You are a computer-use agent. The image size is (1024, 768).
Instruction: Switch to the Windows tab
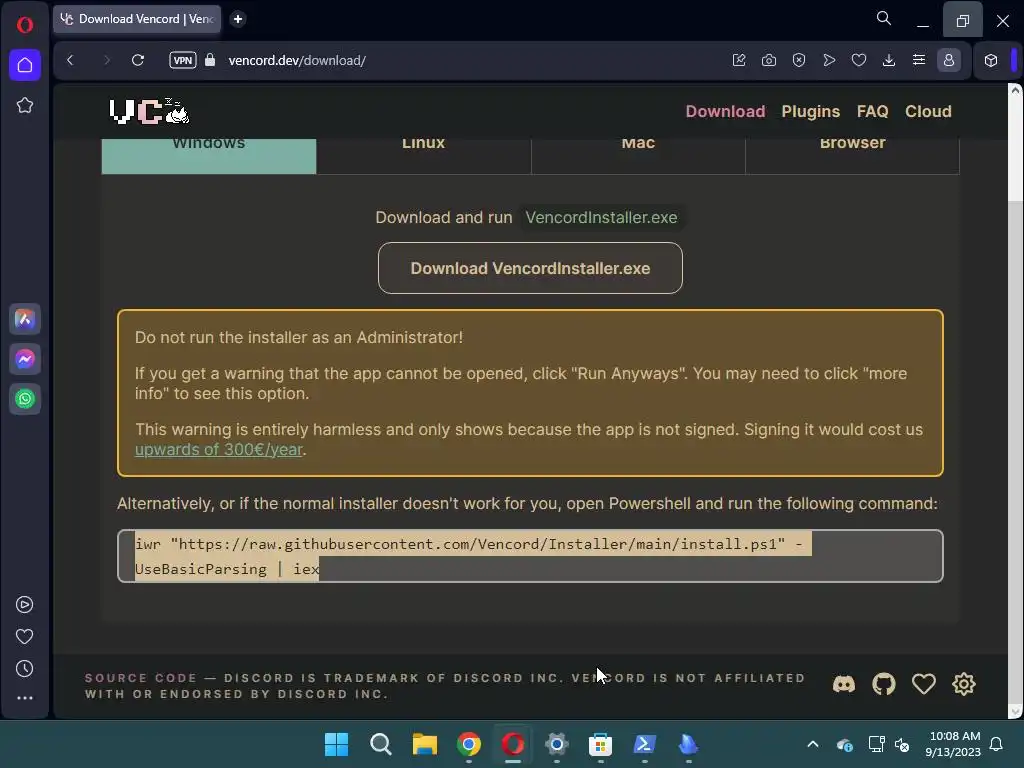tap(209, 155)
